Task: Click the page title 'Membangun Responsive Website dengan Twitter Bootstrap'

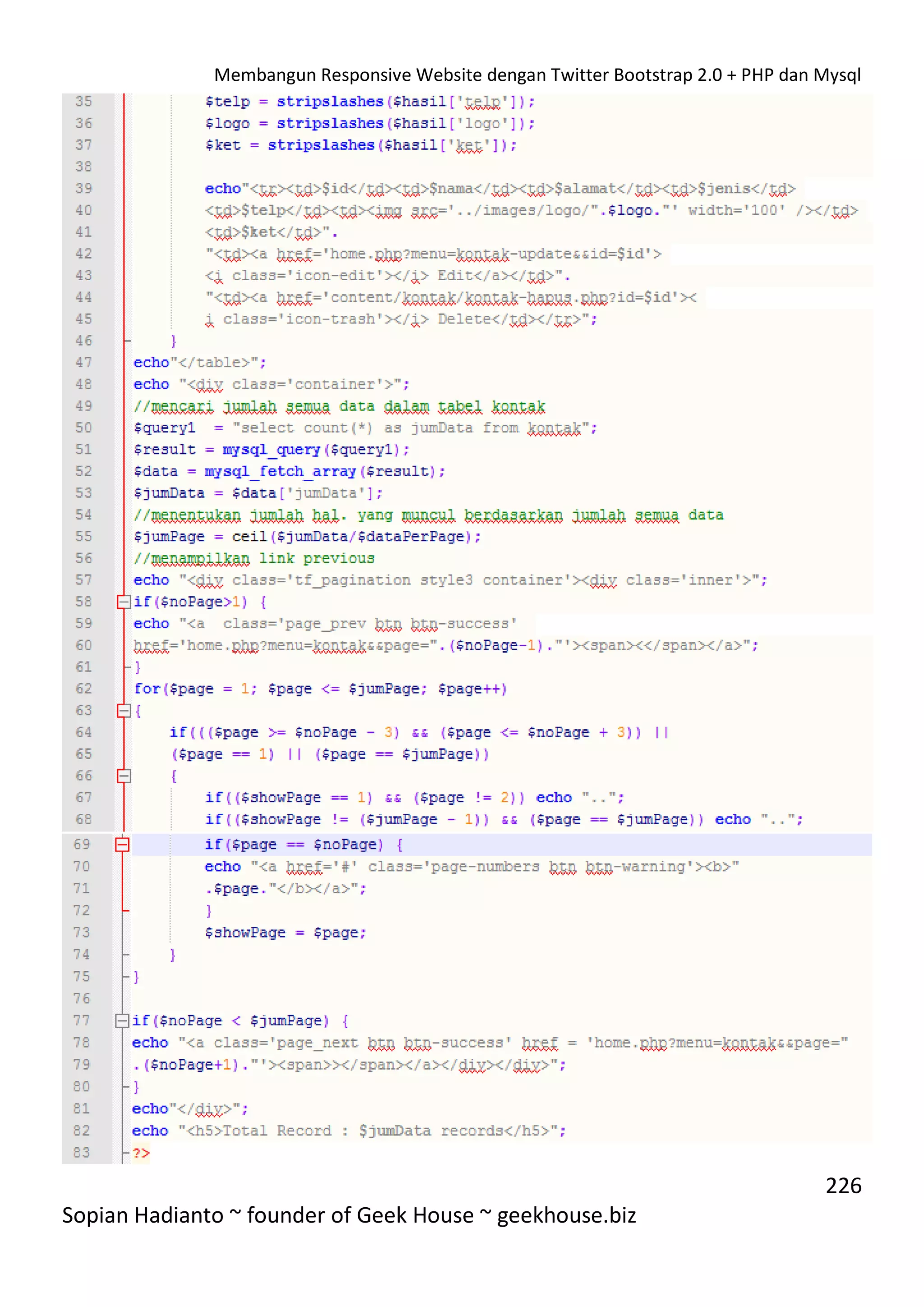Action: 537,75
